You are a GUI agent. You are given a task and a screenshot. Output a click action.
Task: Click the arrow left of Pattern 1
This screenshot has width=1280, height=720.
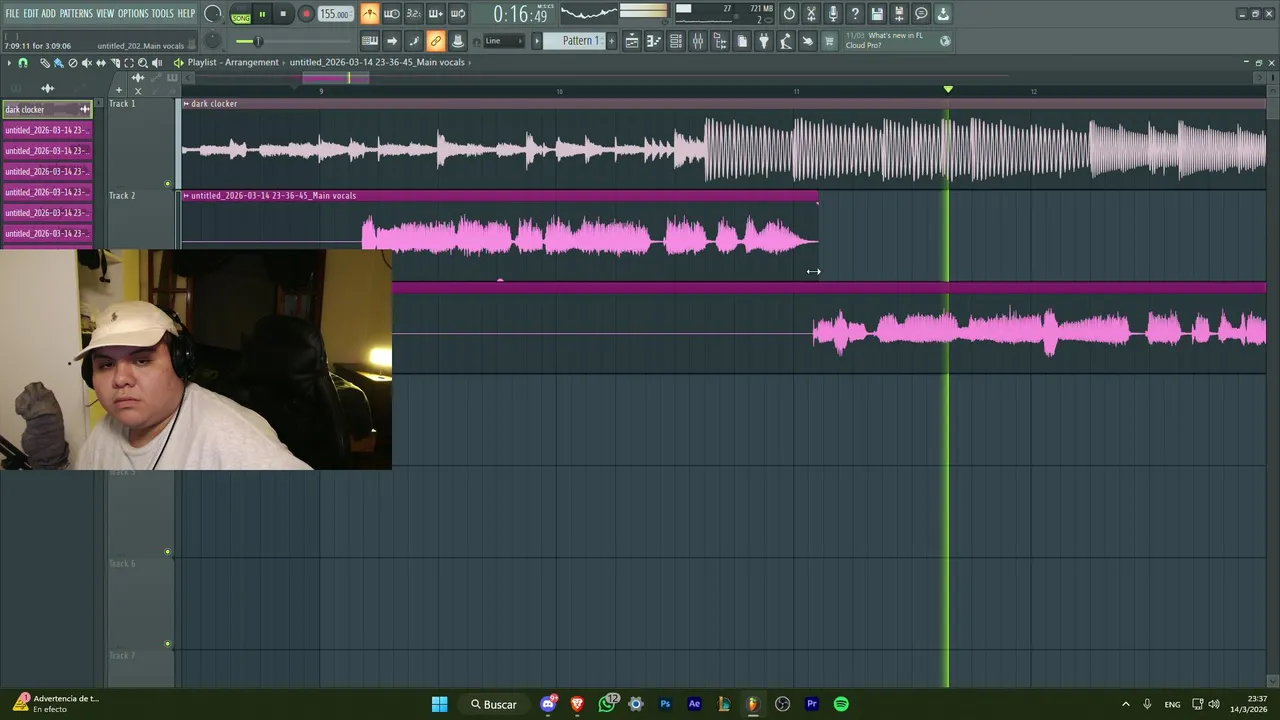coord(537,41)
